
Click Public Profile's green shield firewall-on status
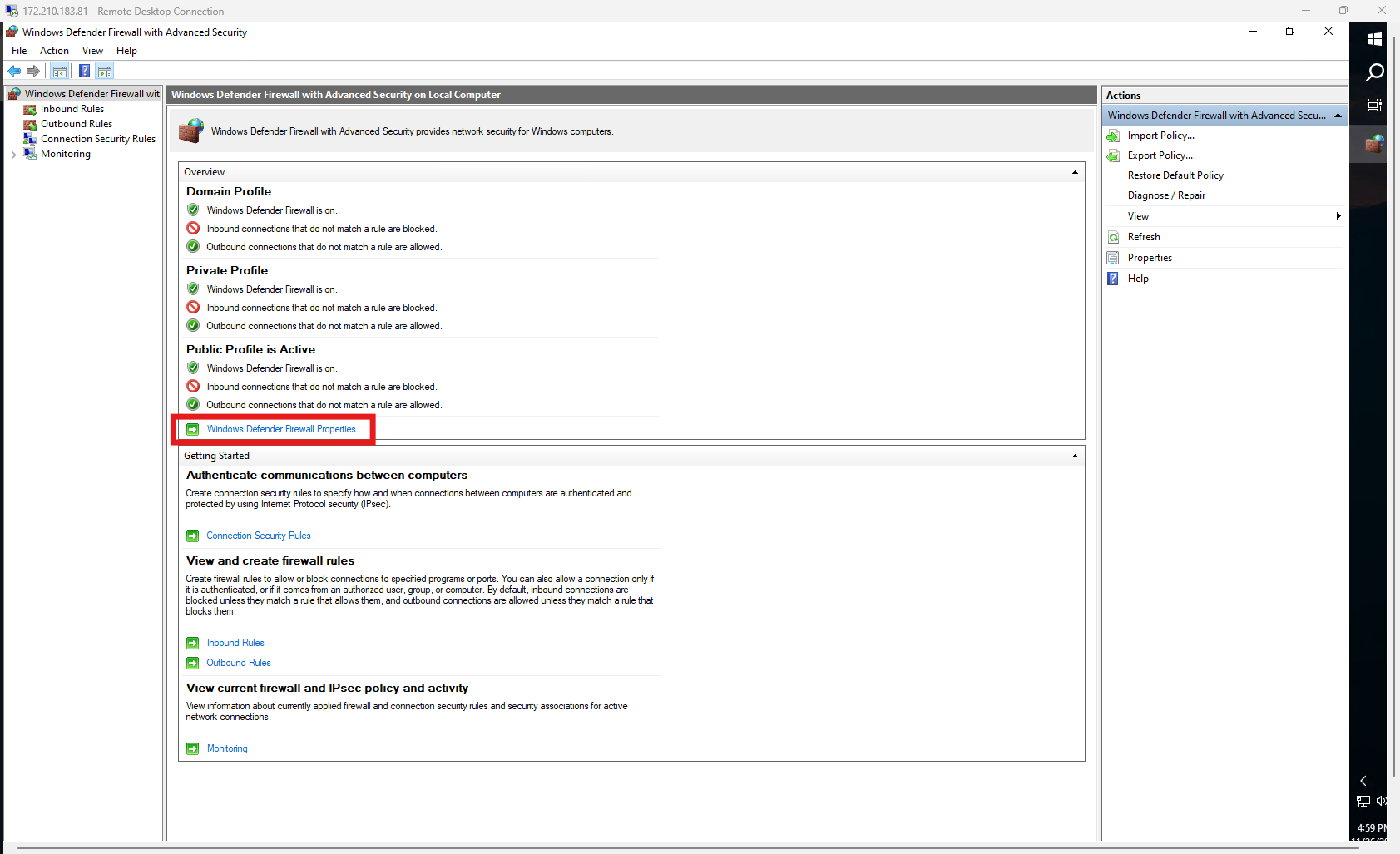[x=193, y=368]
